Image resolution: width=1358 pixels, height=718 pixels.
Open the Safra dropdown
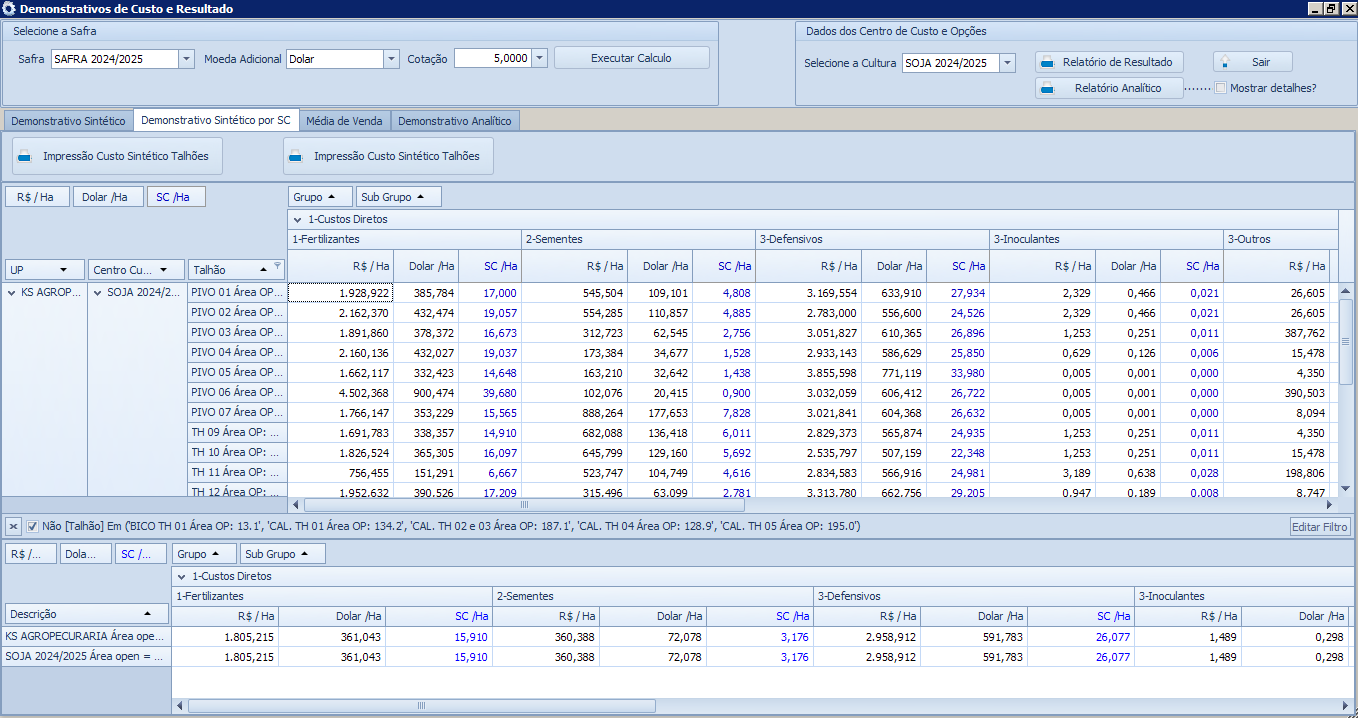point(186,59)
